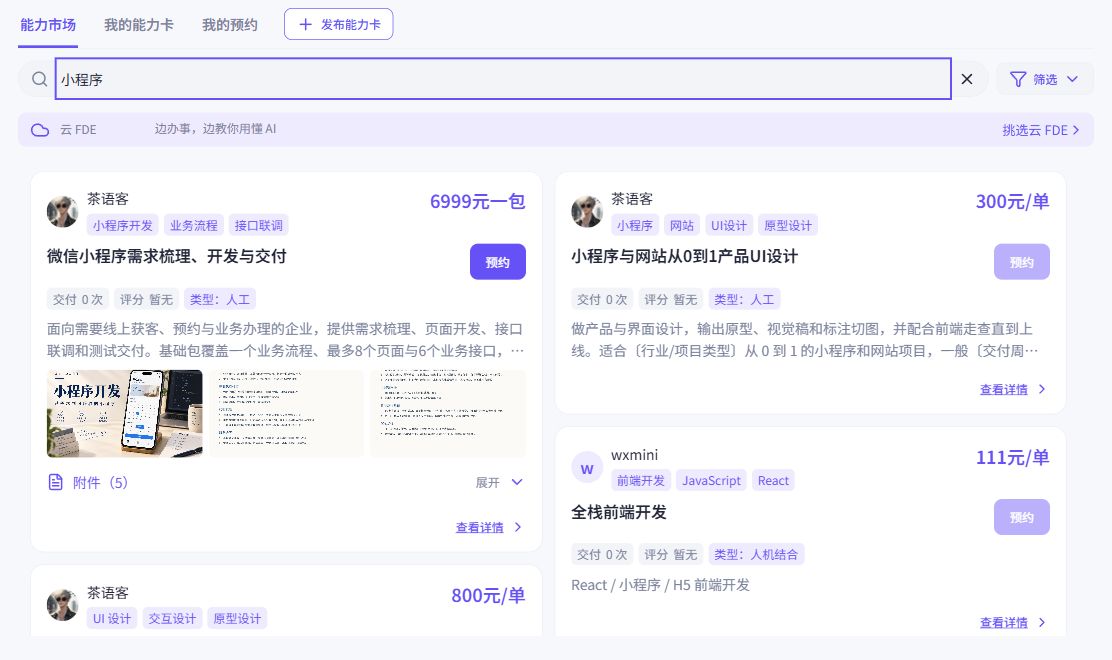Click the arrow after 查看详情 on 6999元 card
This screenshot has width=1112, height=660.
pyautogui.click(x=518, y=527)
